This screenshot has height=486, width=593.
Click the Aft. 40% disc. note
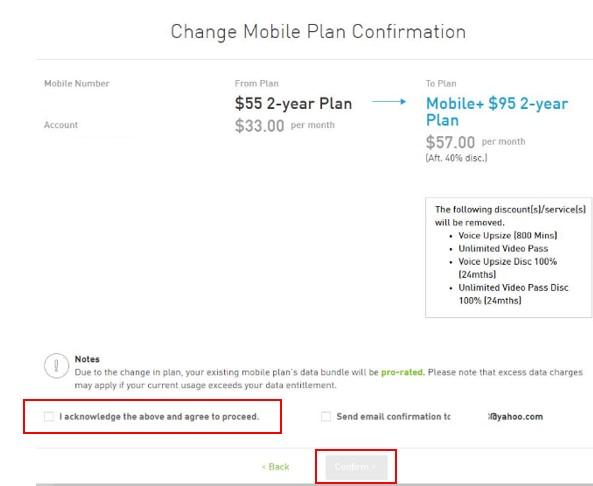tap(456, 158)
